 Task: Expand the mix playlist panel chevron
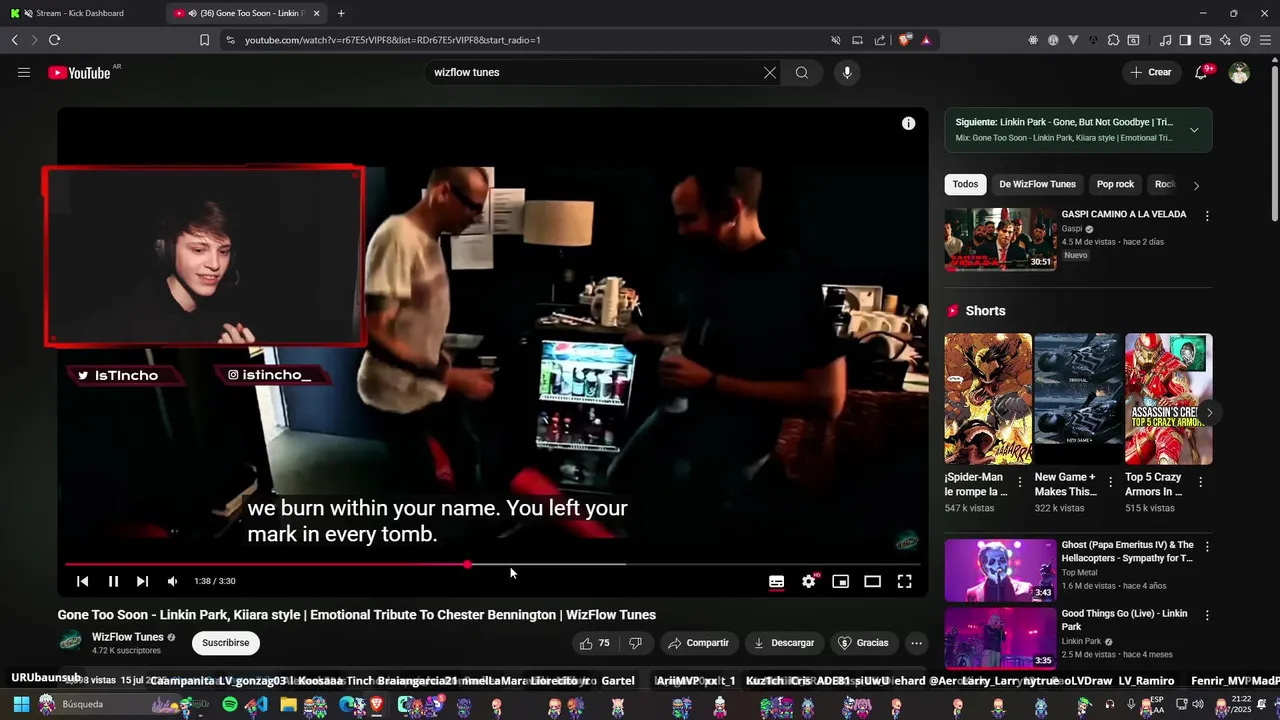coord(1194,130)
